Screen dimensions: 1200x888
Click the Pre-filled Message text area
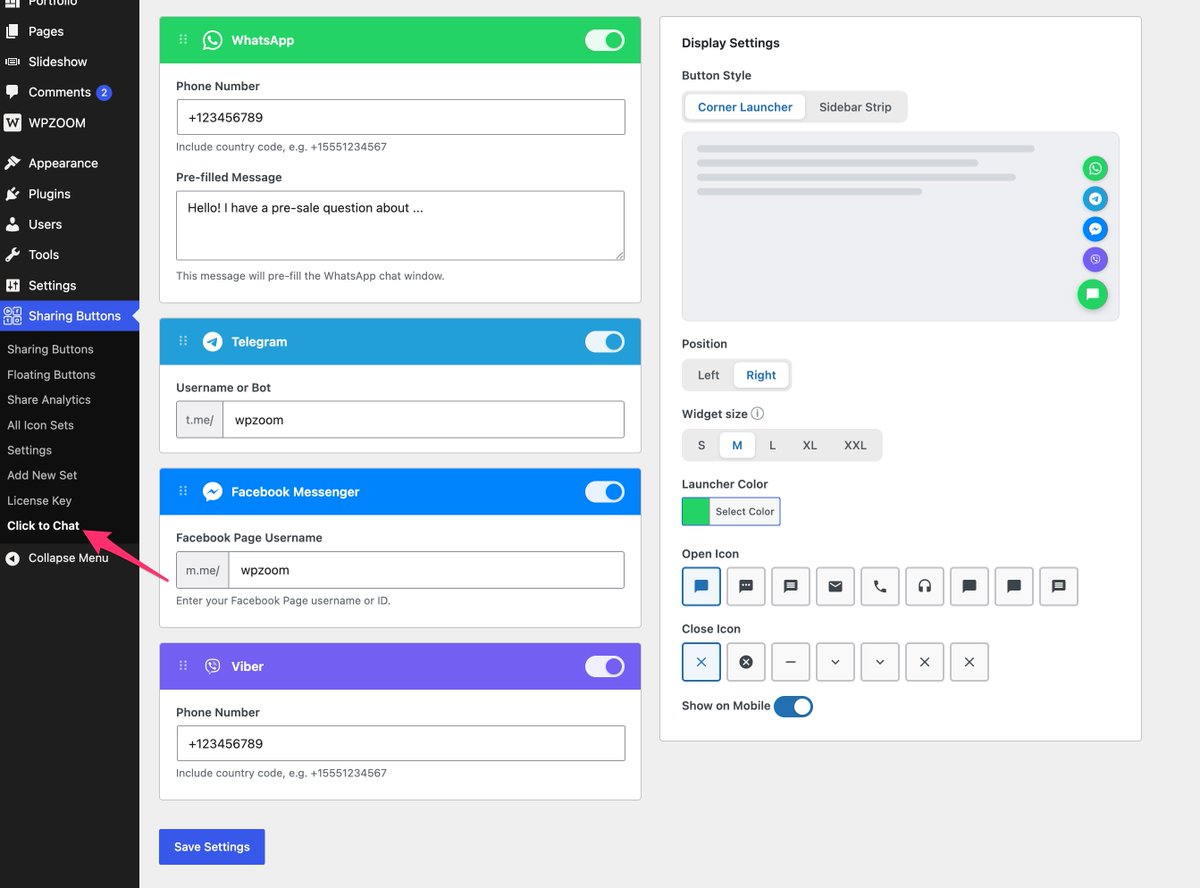tap(401, 226)
